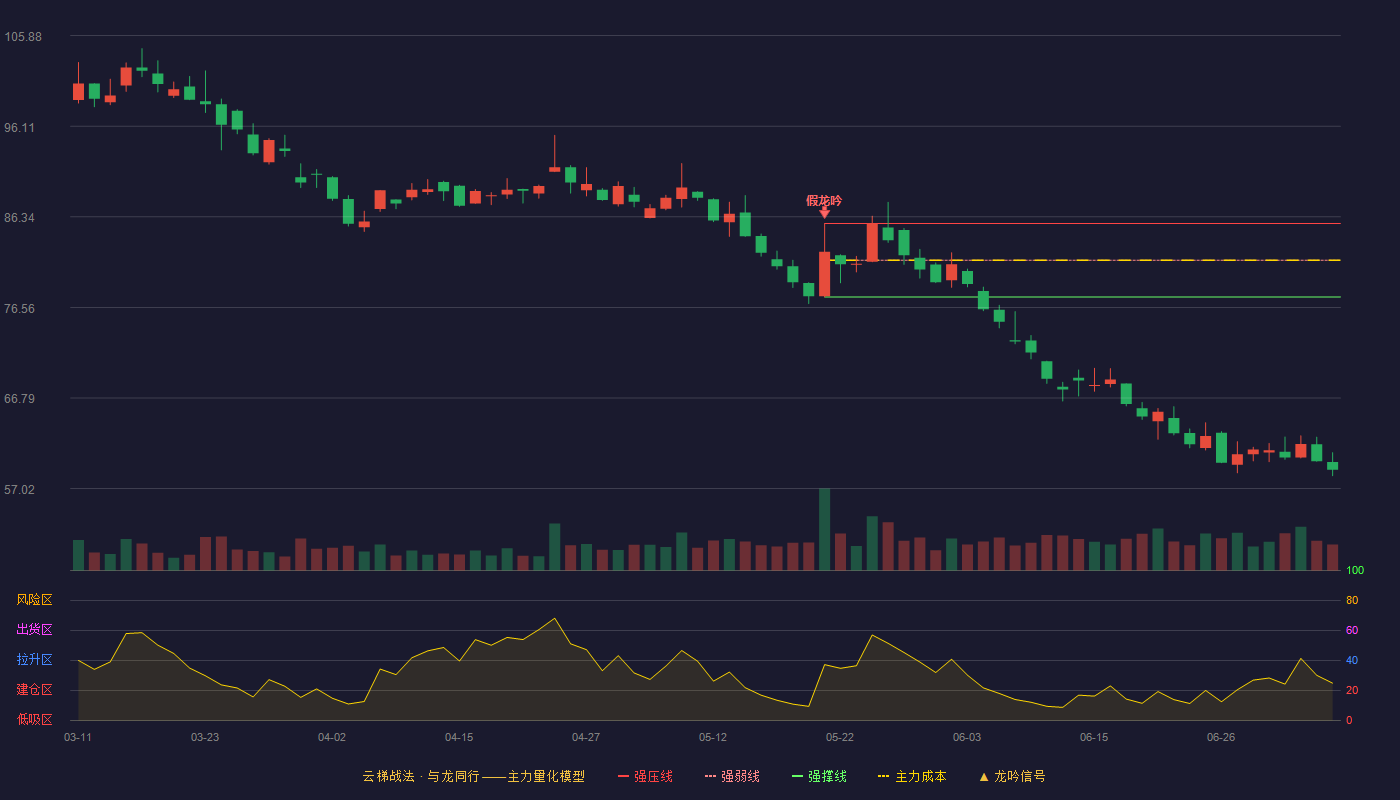1400x800 pixels.
Task: Click the red 假龙吟 arrow marker
Action: (x=824, y=212)
